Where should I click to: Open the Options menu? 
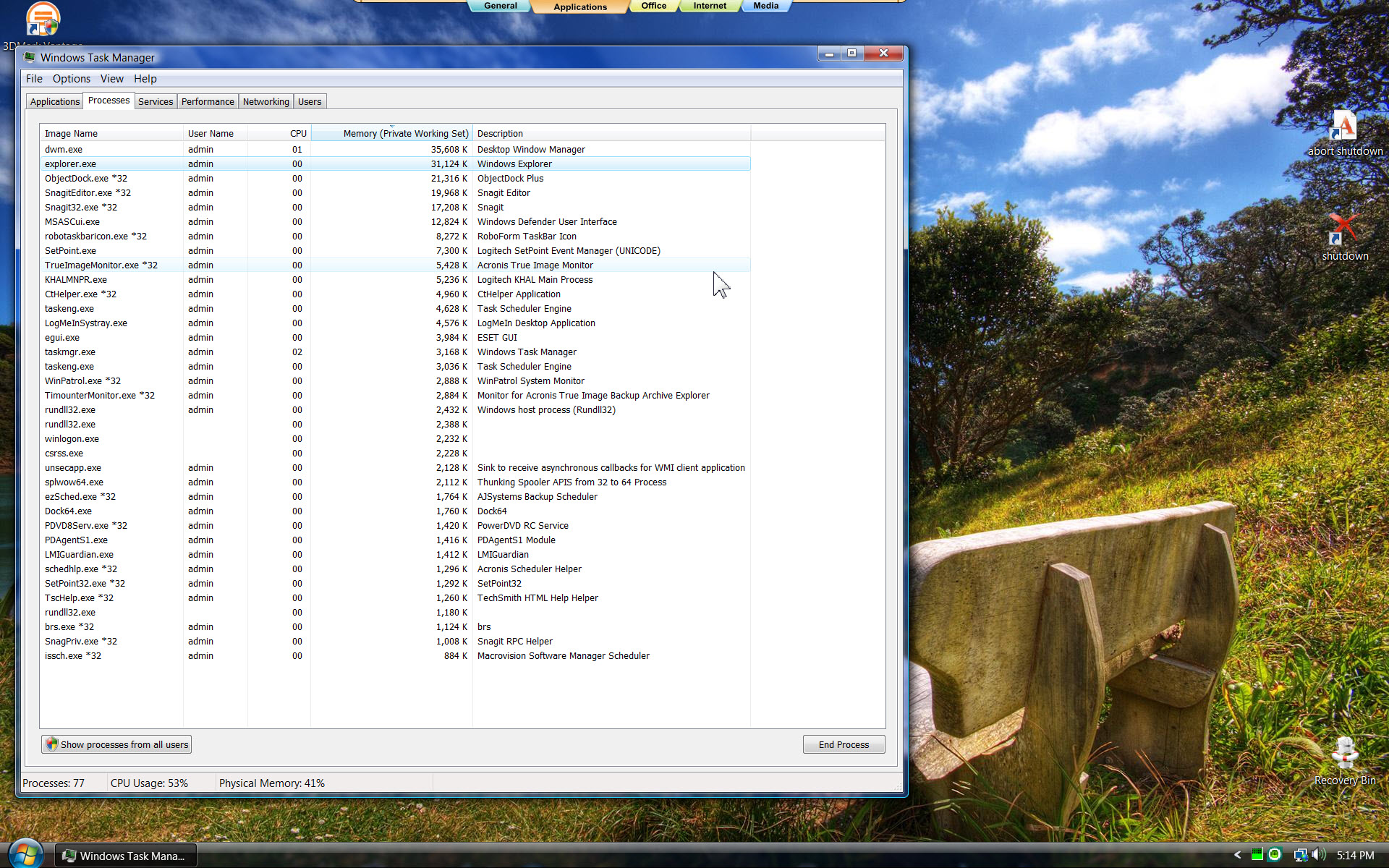pyautogui.click(x=72, y=79)
